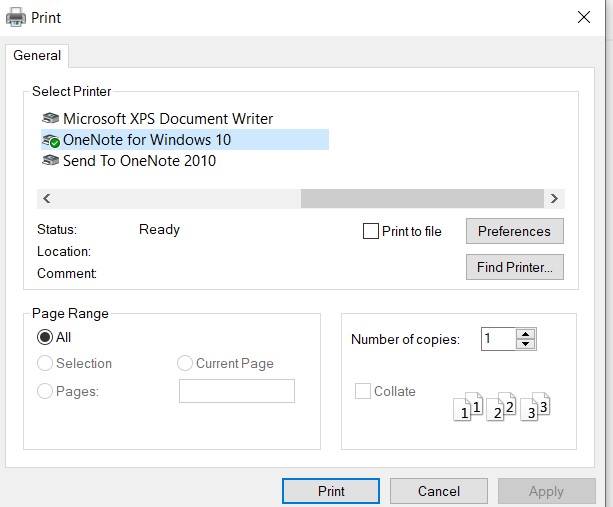Viewport: 613px width, 507px height.
Task: Choose the Pages radio button
Action: [x=45, y=391]
